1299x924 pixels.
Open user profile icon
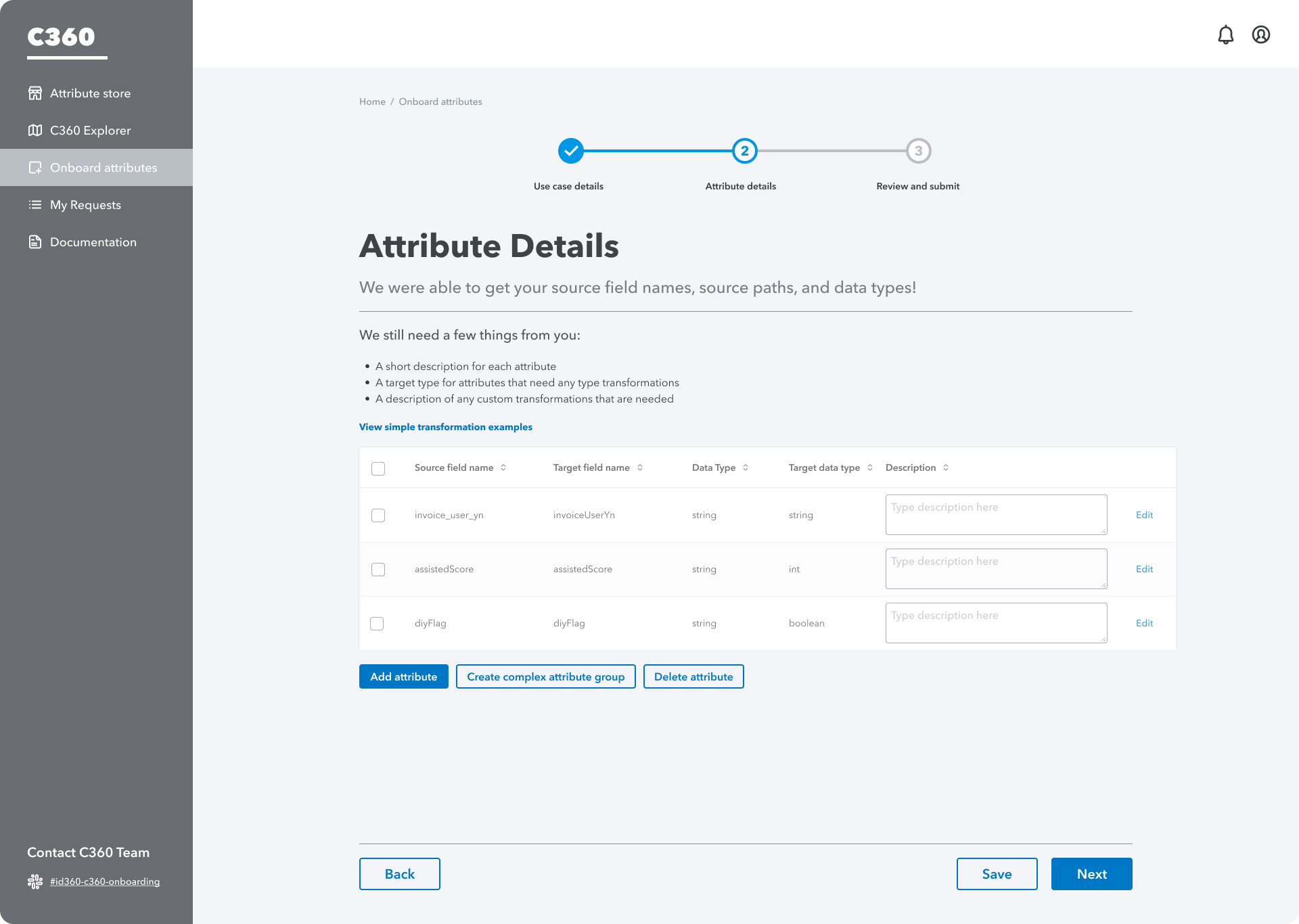(1260, 34)
